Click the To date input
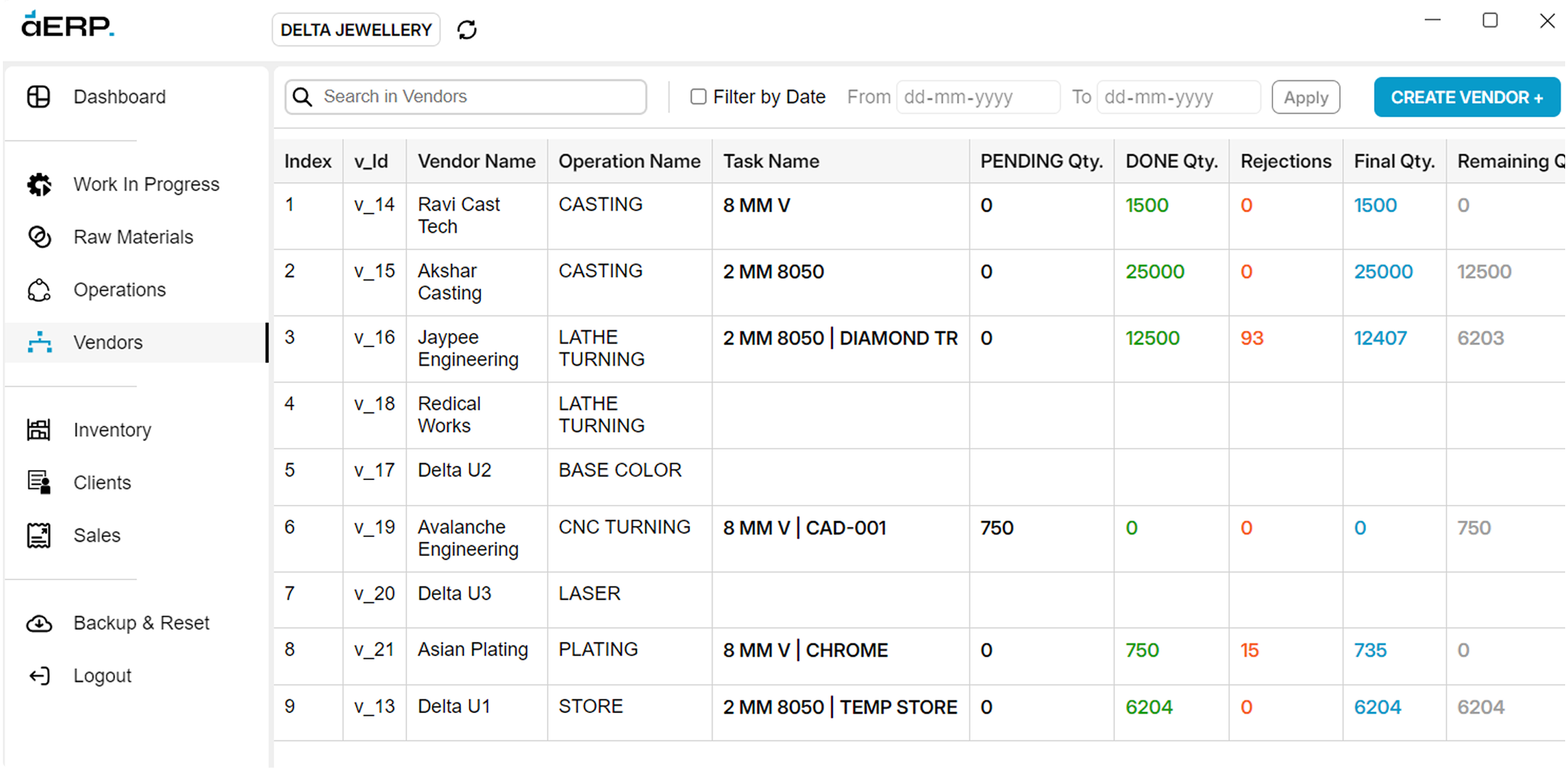Screen dimensions: 1568x779 click(1179, 97)
